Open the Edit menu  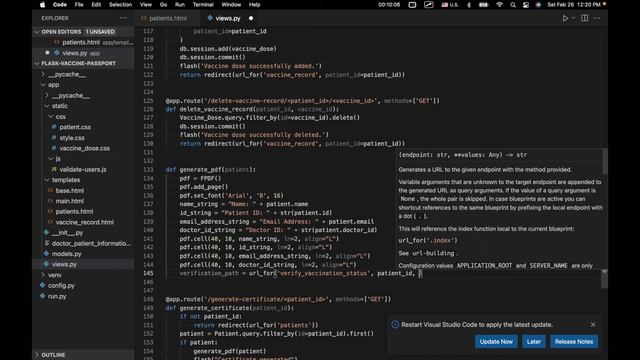96,5
